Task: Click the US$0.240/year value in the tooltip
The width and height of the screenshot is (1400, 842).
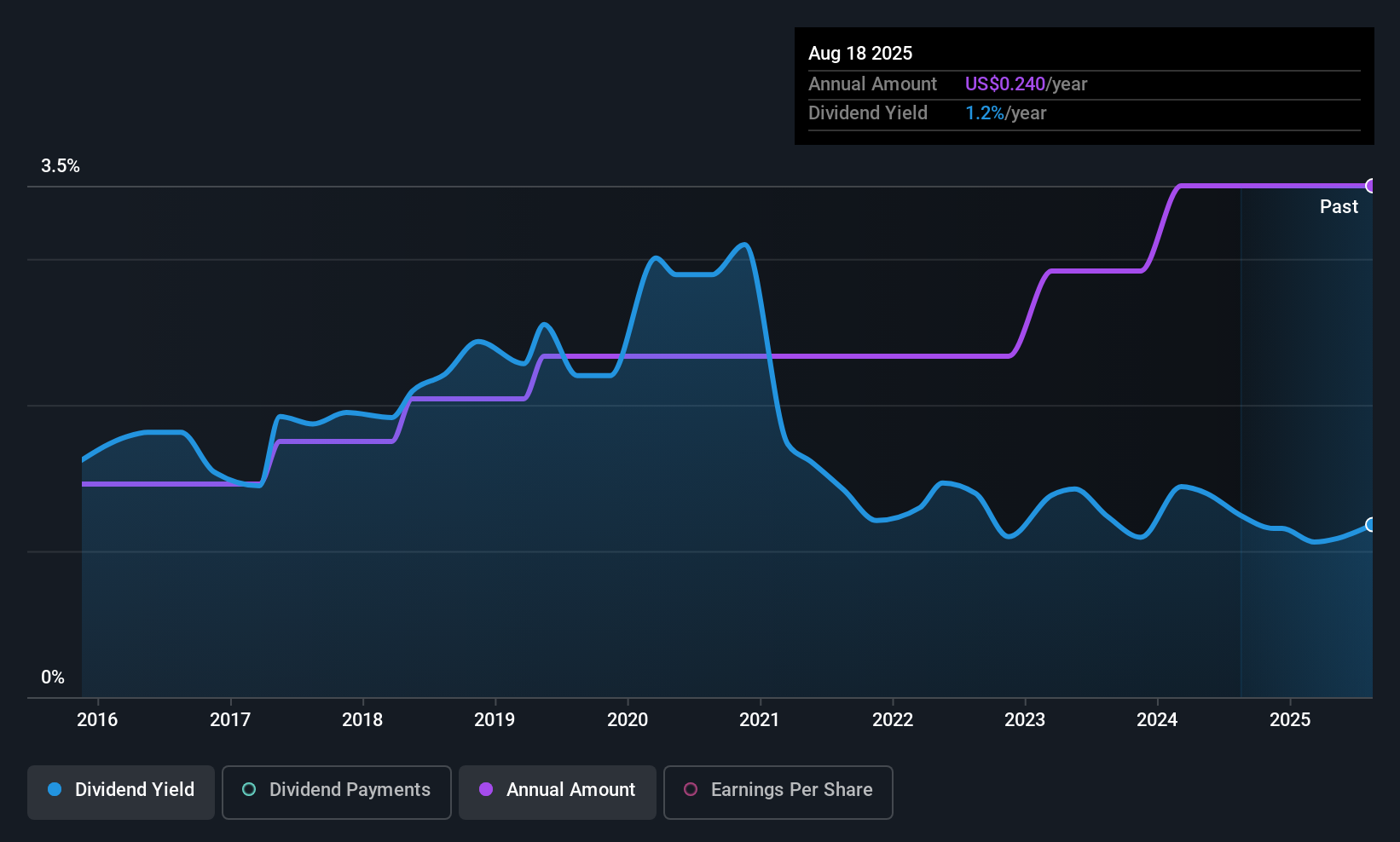Action: (x=1026, y=84)
